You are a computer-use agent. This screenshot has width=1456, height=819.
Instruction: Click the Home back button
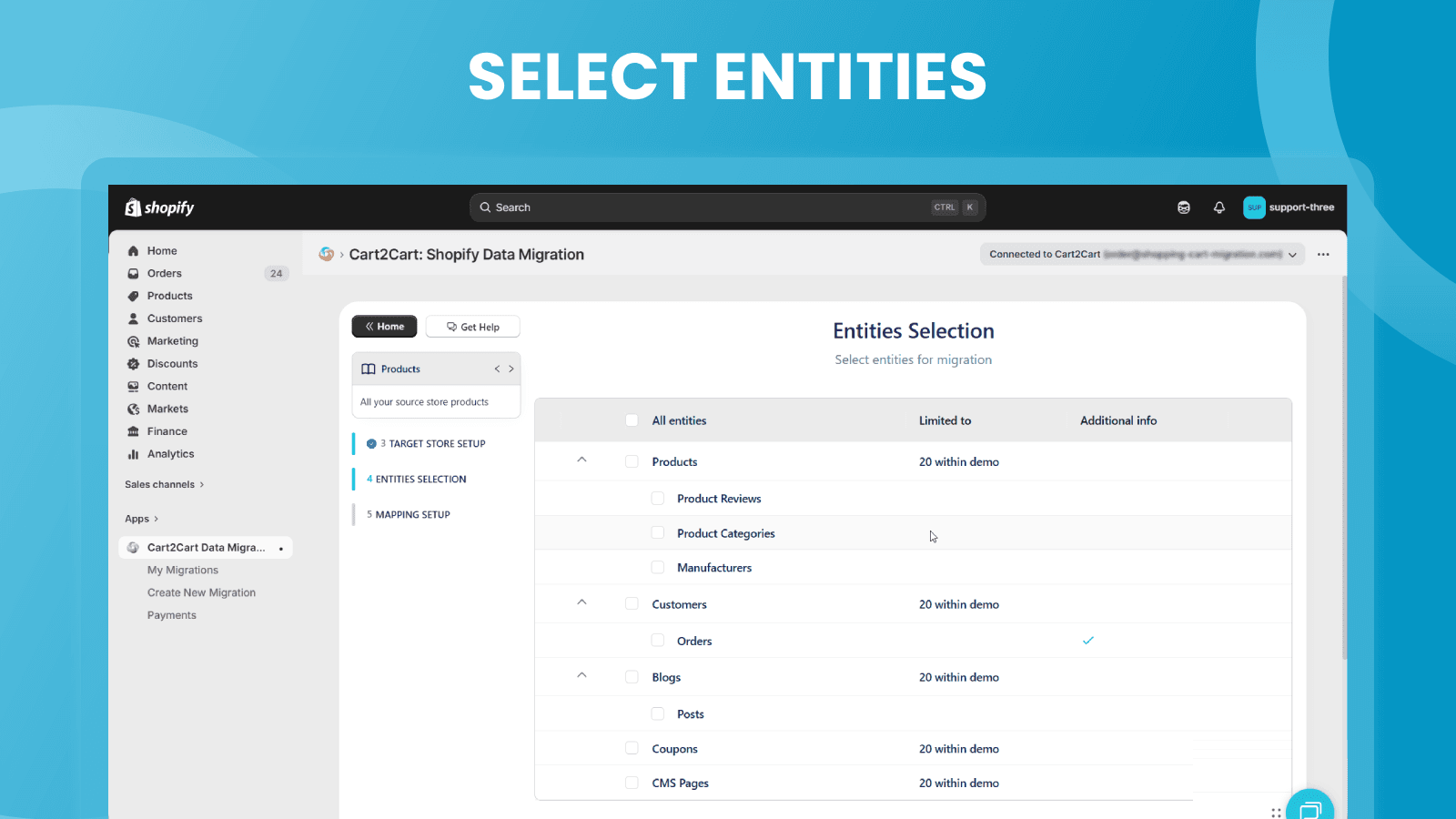pos(384,327)
